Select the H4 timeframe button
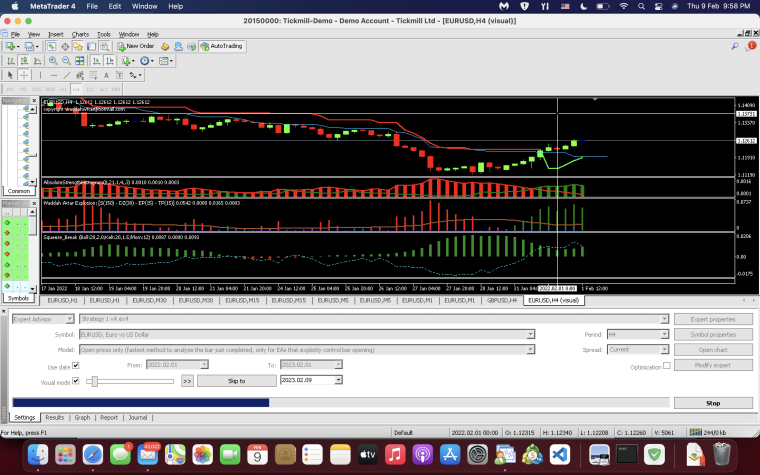The height and width of the screenshot is (475, 760). [76, 90]
